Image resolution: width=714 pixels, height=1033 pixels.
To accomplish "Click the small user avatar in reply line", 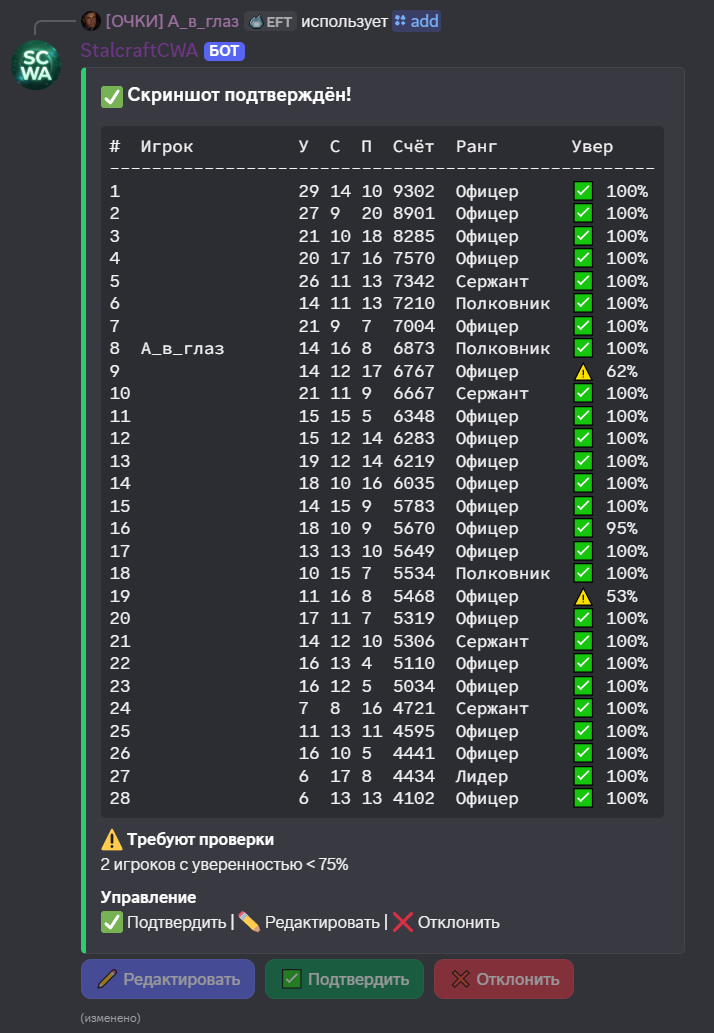I will pyautogui.click(x=90, y=21).
